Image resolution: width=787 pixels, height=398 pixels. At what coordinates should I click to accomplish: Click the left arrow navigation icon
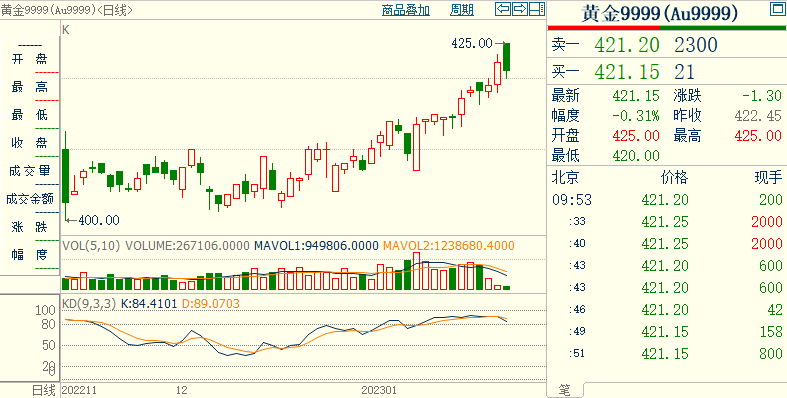503,9
